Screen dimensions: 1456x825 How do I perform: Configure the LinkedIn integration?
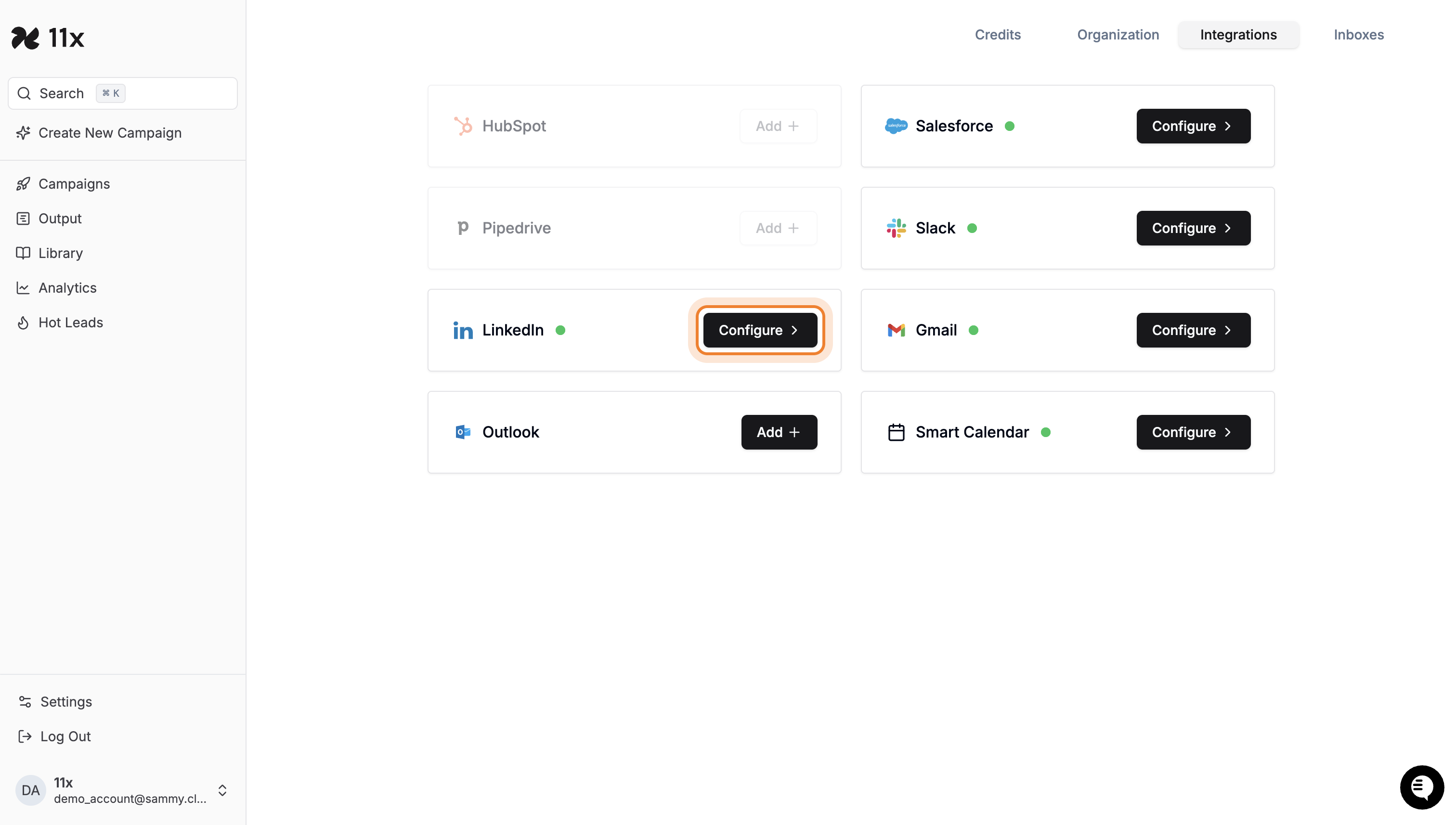pos(760,330)
